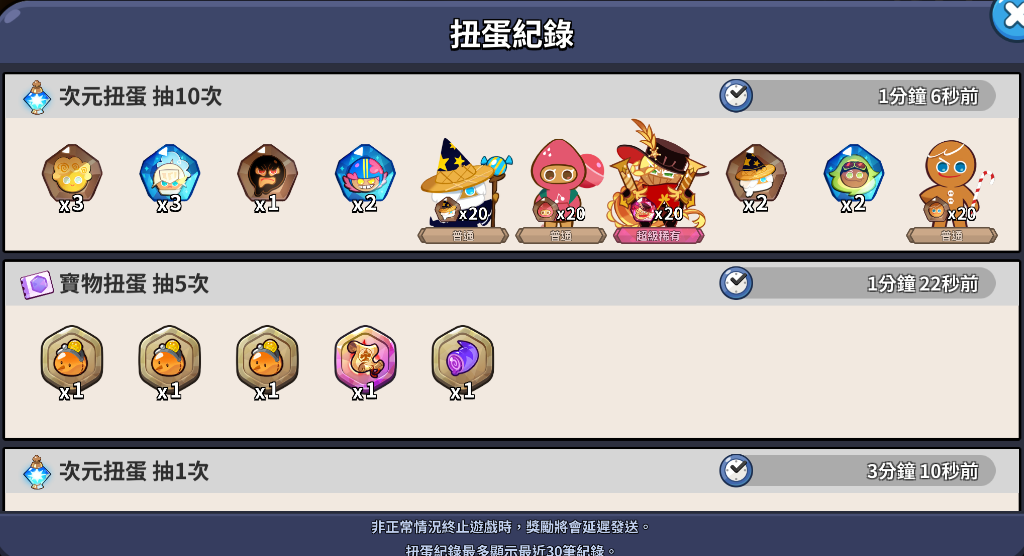The height and width of the screenshot is (556, 1024).
Task: Select the blue helmet pink cookie soulstone
Action: point(365,175)
